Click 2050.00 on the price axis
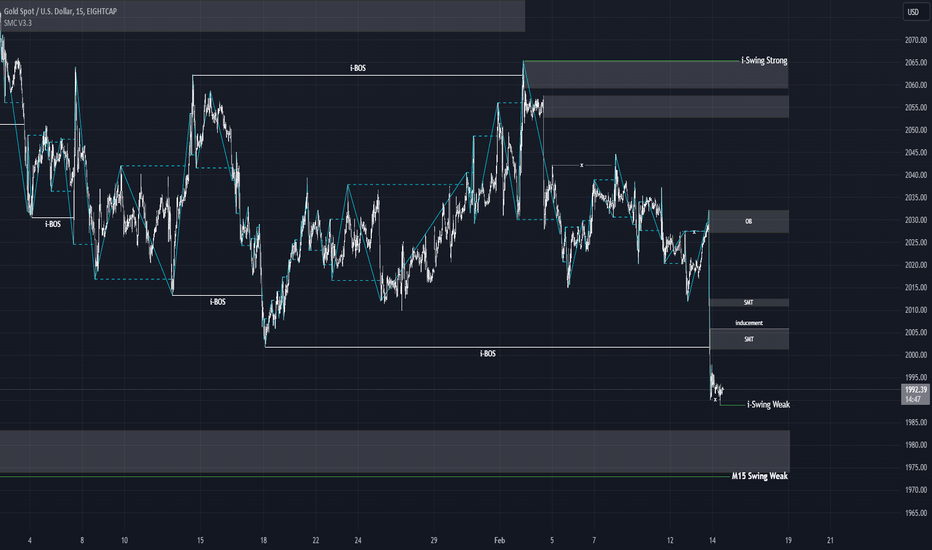 [x=916, y=130]
